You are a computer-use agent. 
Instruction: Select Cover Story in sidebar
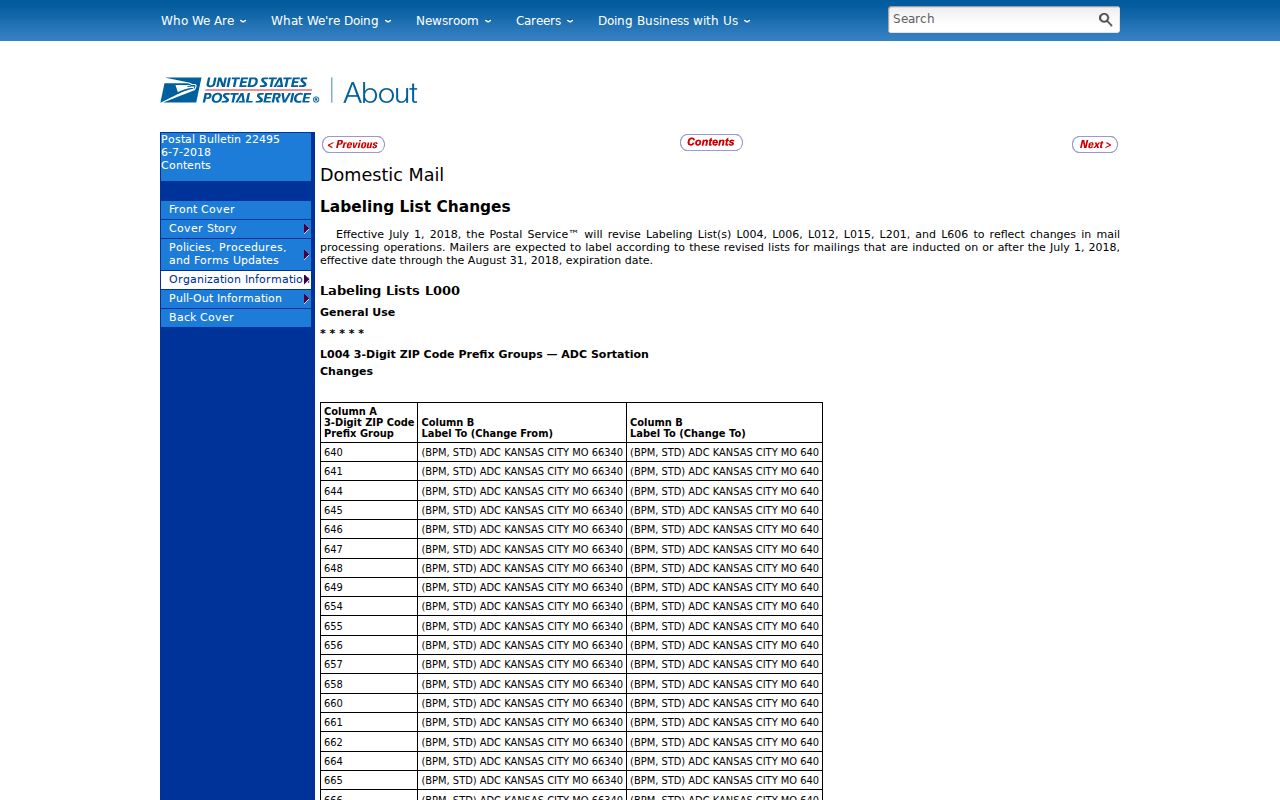236,229
